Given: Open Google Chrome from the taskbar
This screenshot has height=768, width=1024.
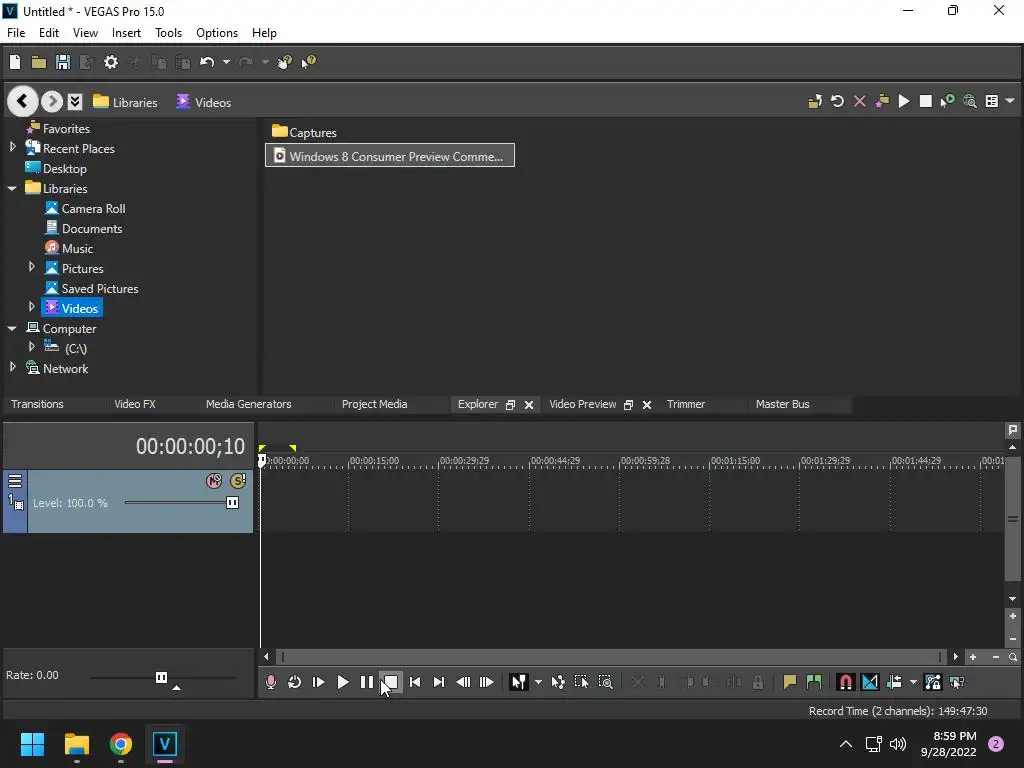Looking at the screenshot, I should click(121, 744).
